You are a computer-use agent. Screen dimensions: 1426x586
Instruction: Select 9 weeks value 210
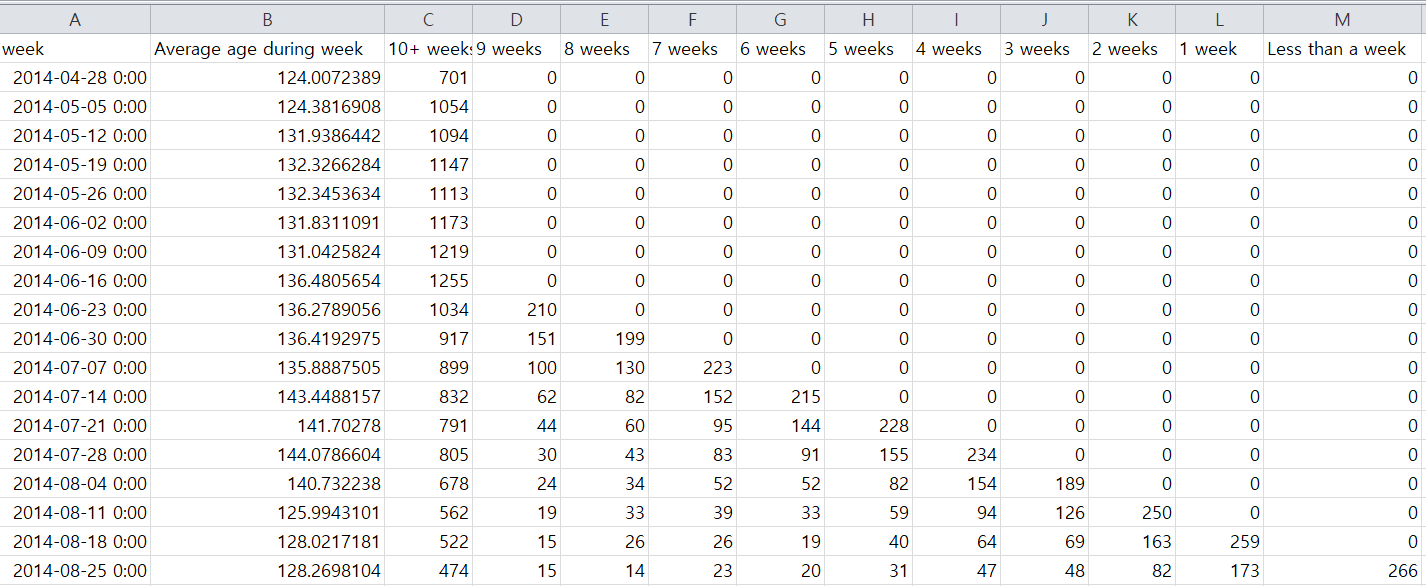(x=516, y=309)
